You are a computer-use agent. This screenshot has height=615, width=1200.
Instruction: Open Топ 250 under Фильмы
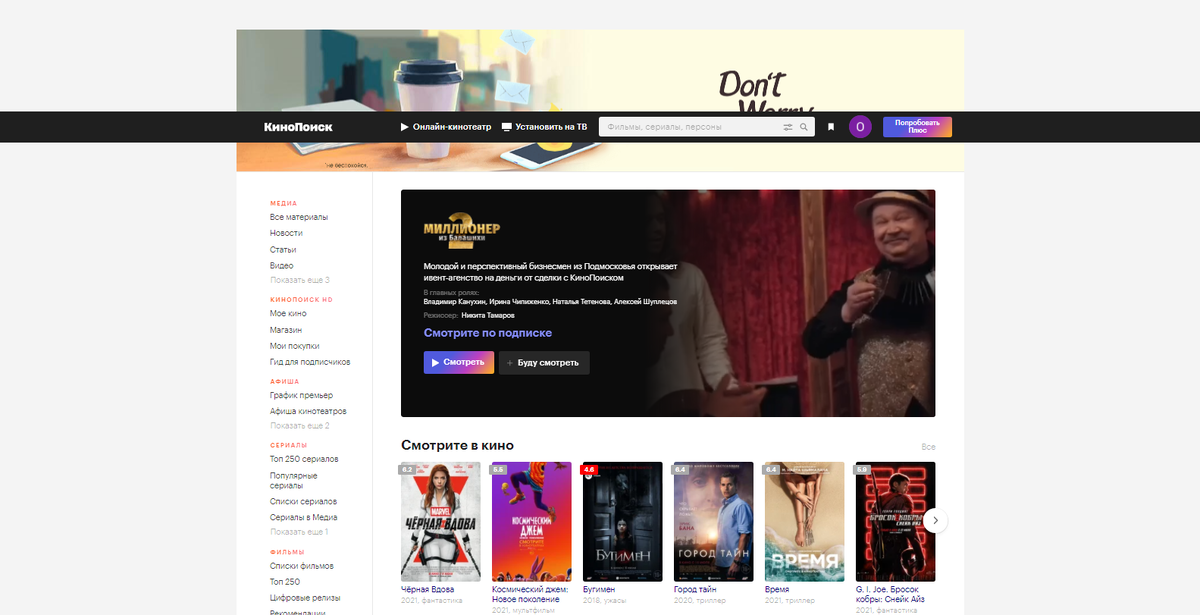[x=285, y=582]
